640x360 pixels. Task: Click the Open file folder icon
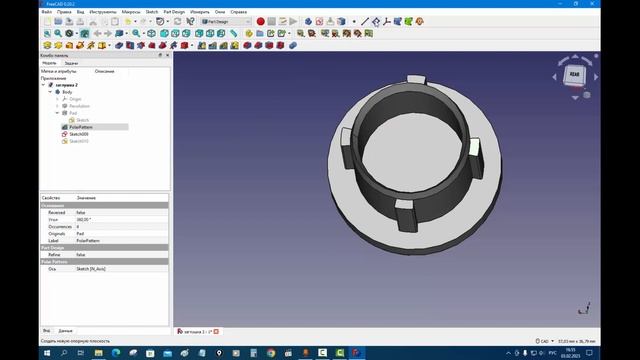[x=58, y=22]
